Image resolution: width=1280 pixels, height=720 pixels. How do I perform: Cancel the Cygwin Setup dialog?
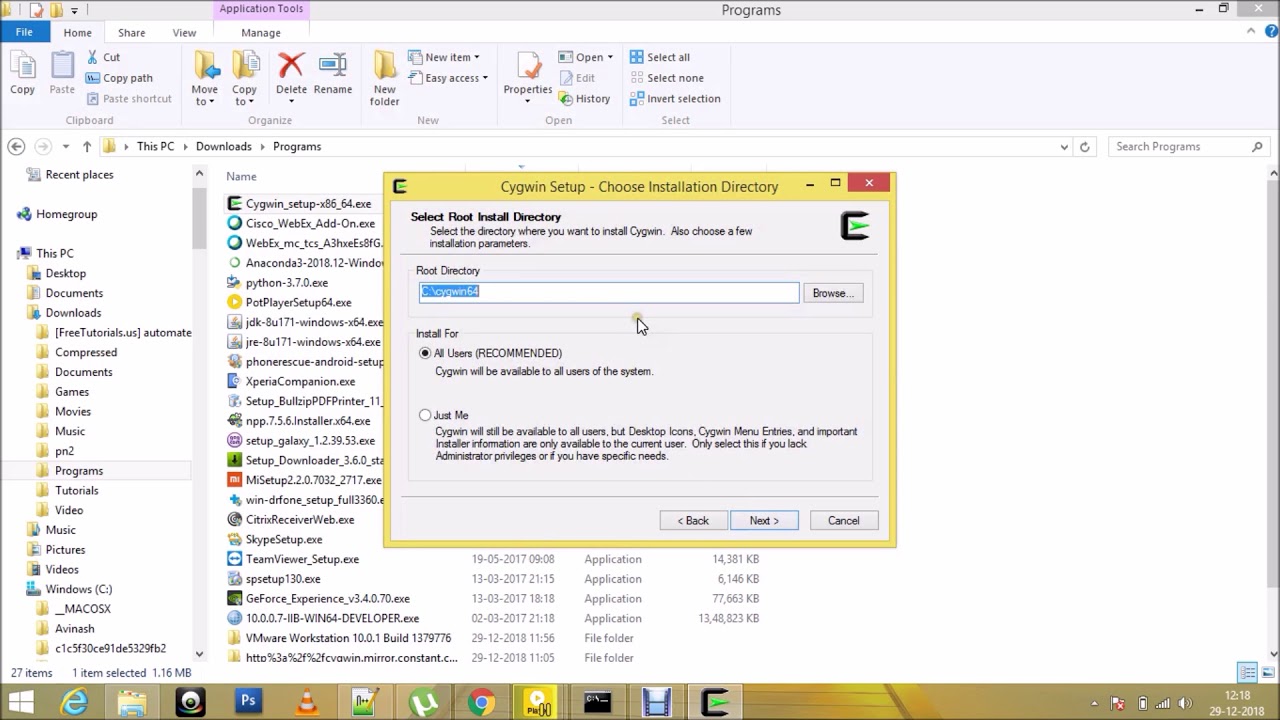843,520
